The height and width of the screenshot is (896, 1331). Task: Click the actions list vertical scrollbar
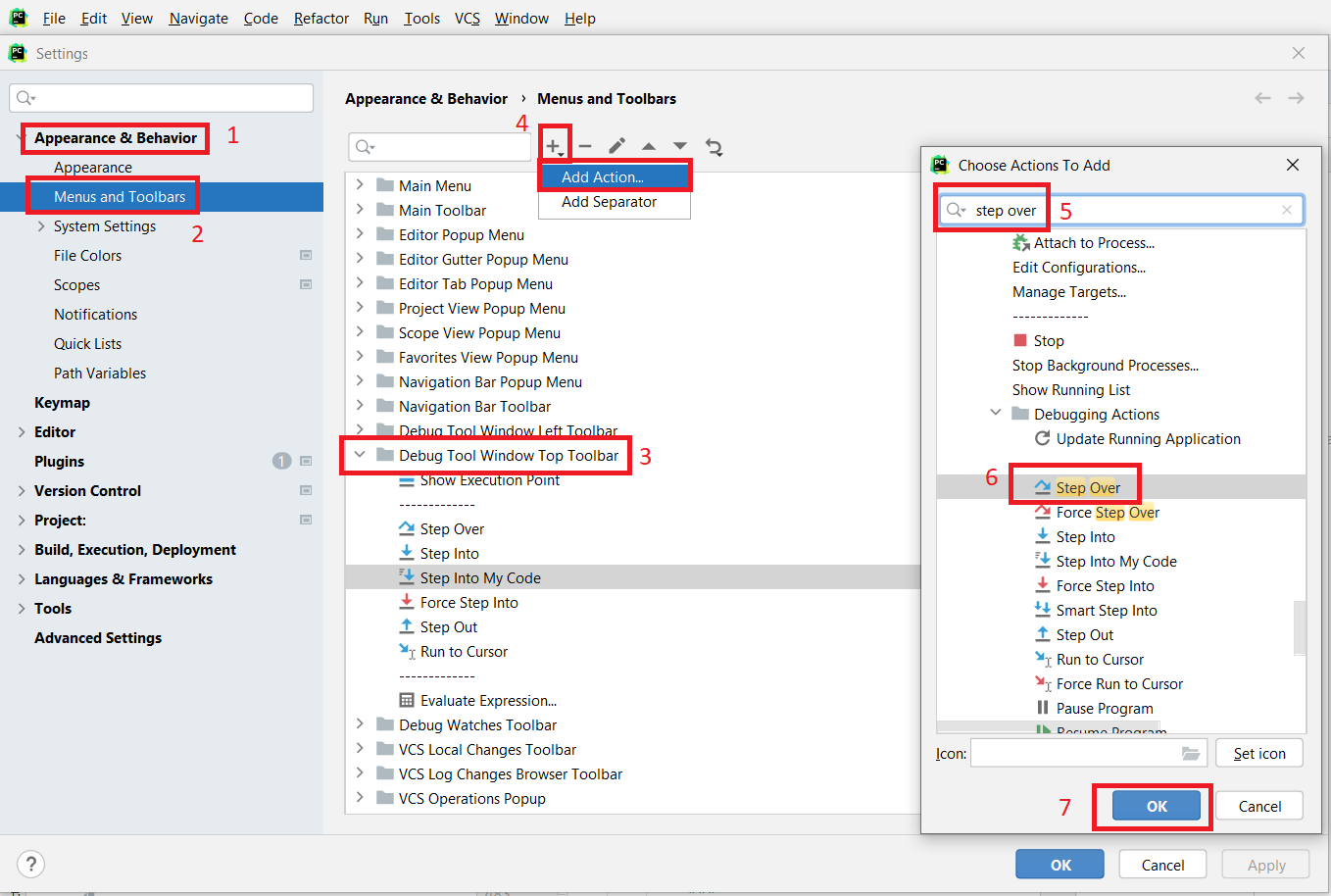[x=1300, y=627]
